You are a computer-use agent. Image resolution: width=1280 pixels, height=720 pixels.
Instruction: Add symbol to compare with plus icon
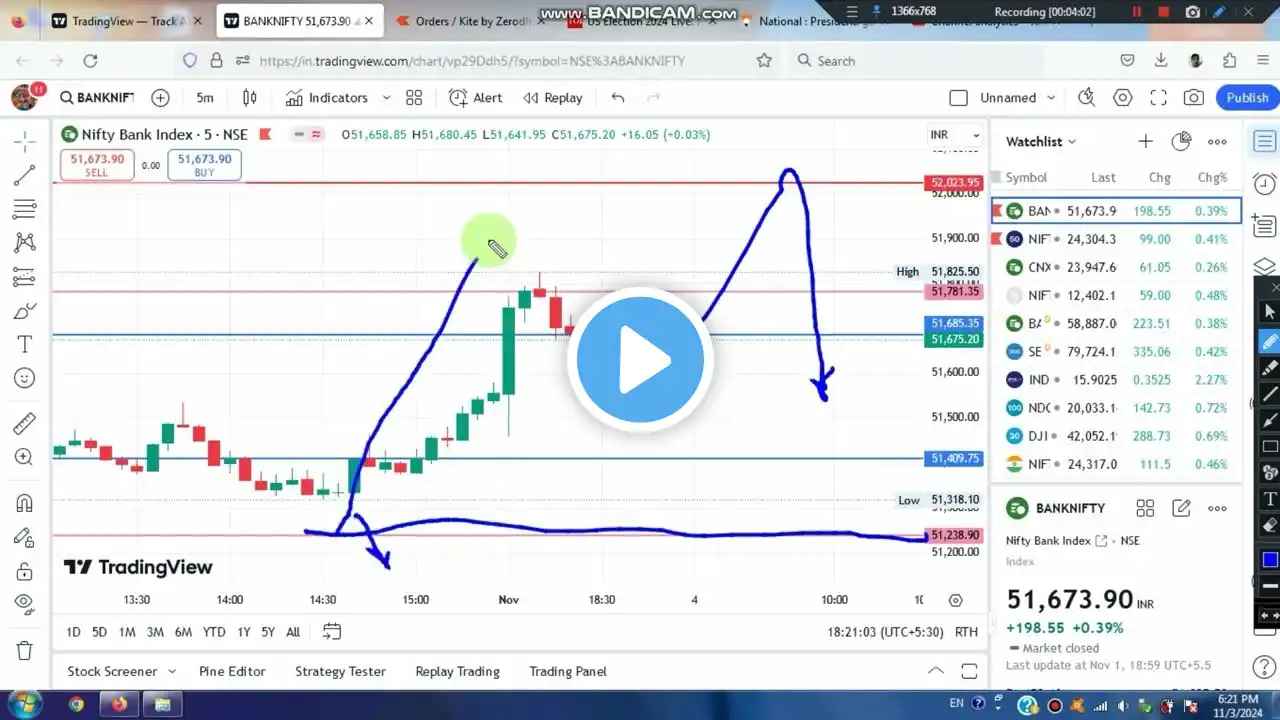click(x=160, y=97)
